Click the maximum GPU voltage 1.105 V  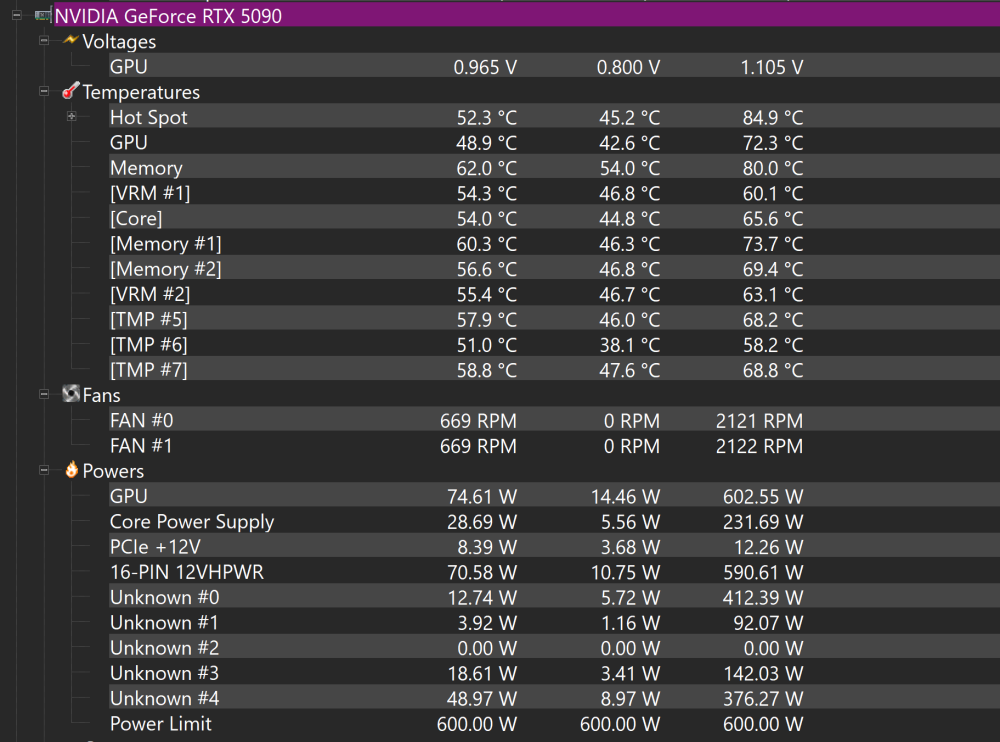coord(772,67)
